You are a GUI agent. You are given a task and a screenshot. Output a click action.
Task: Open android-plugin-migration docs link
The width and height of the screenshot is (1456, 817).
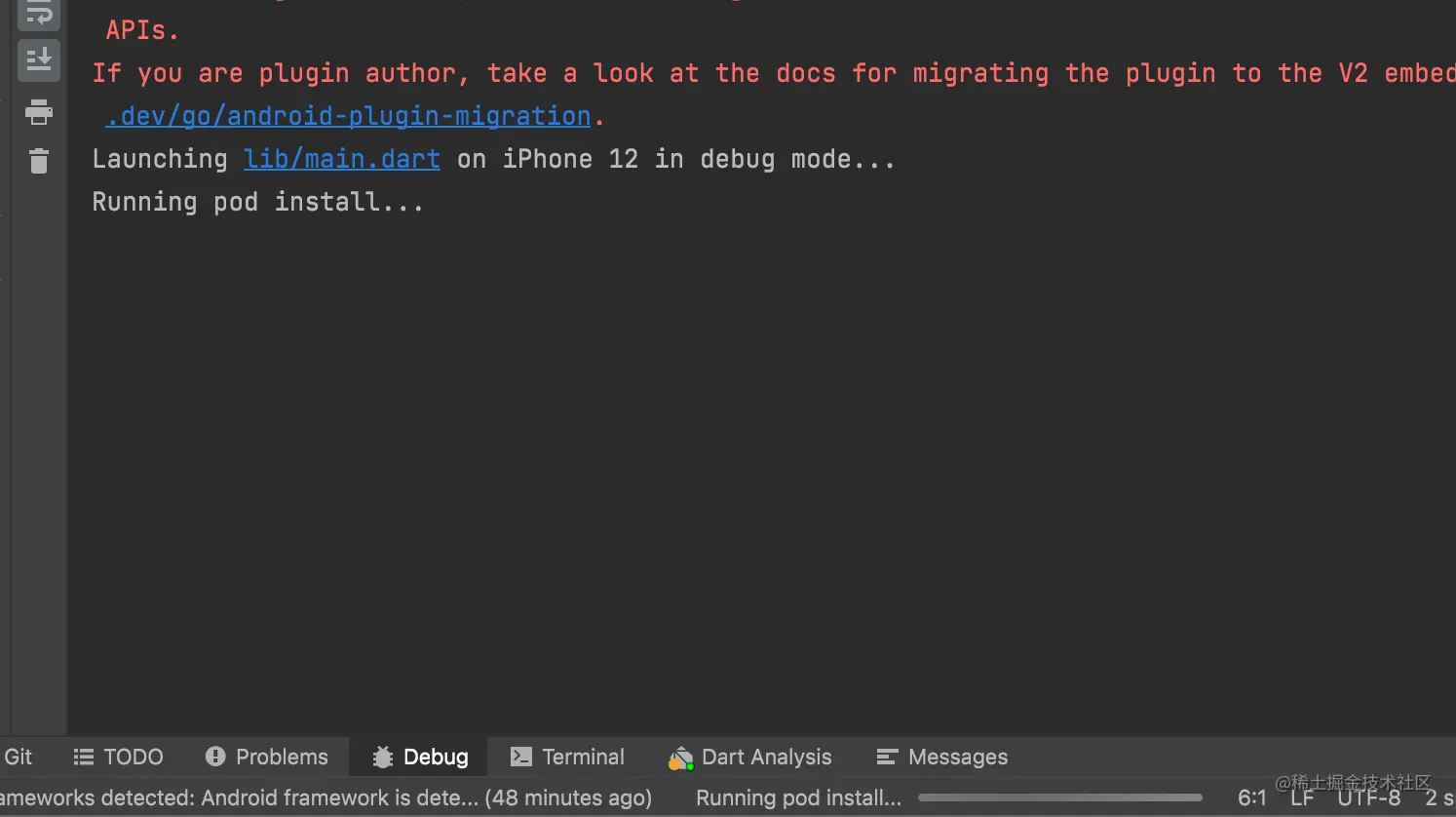coord(349,116)
